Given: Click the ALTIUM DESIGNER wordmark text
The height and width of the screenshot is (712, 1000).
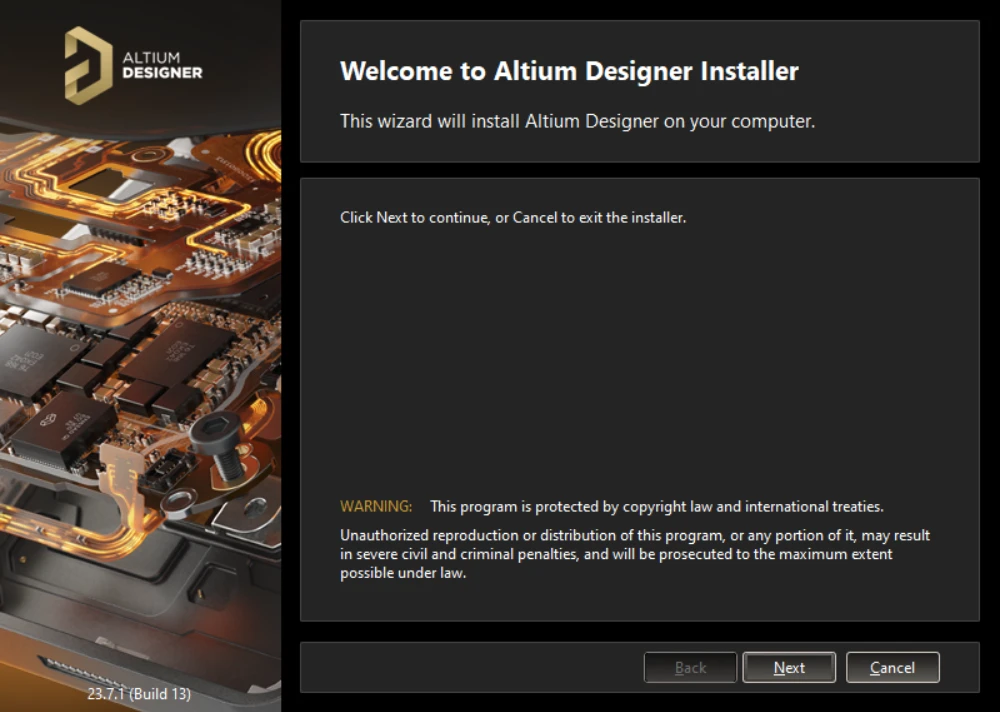Looking at the screenshot, I should coord(161,65).
